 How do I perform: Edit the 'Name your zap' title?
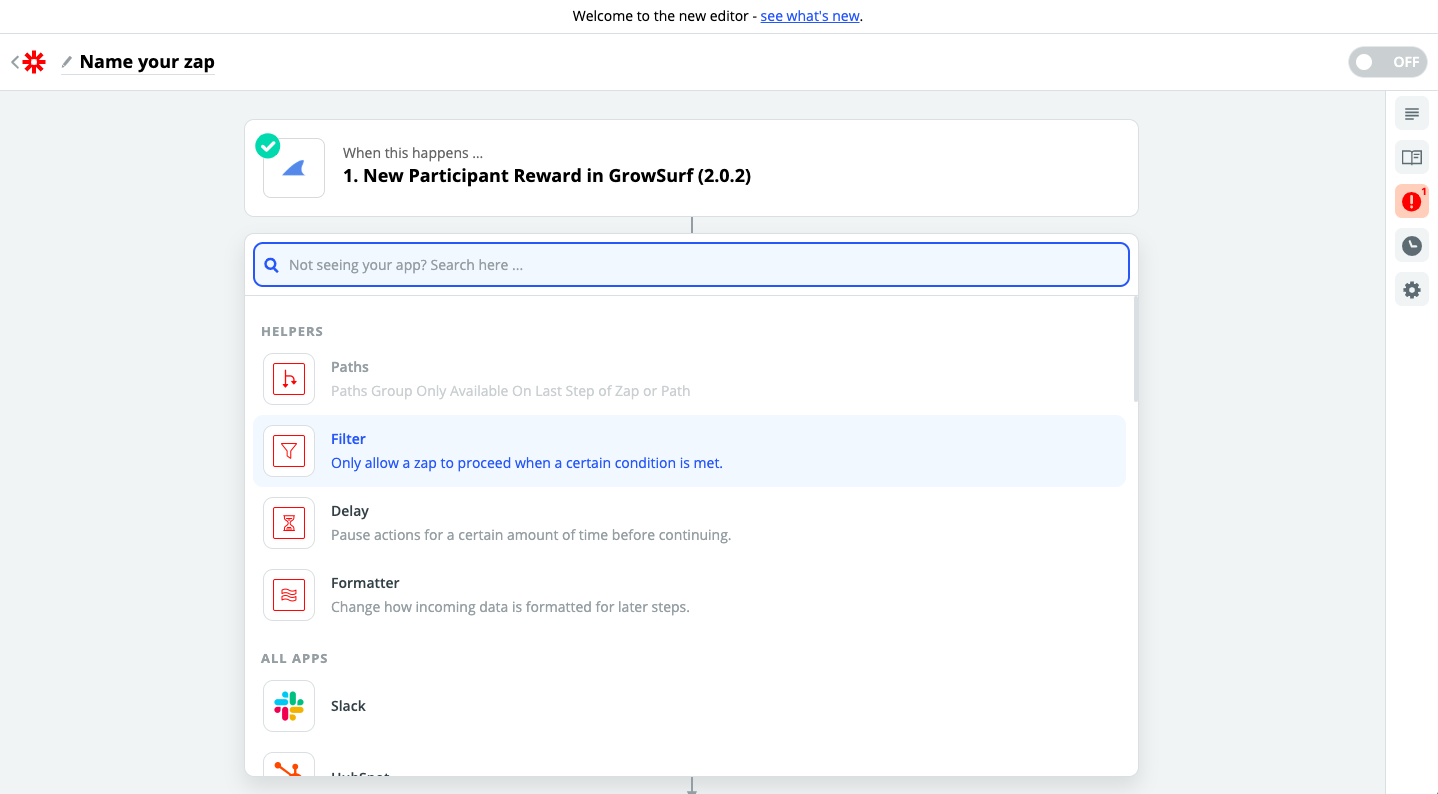(x=147, y=62)
